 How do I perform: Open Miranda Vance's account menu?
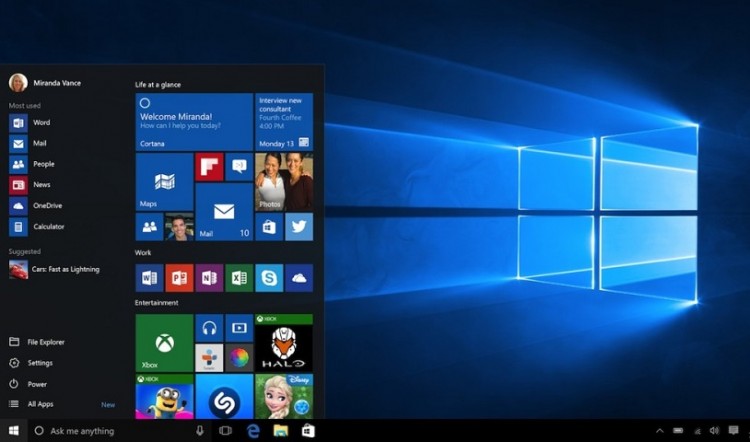click(x=45, y=83)
